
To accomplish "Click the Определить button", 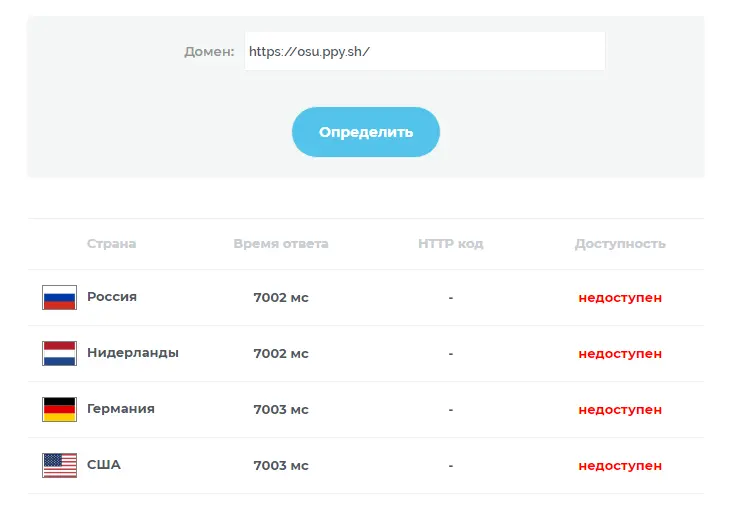I will 366,132.
